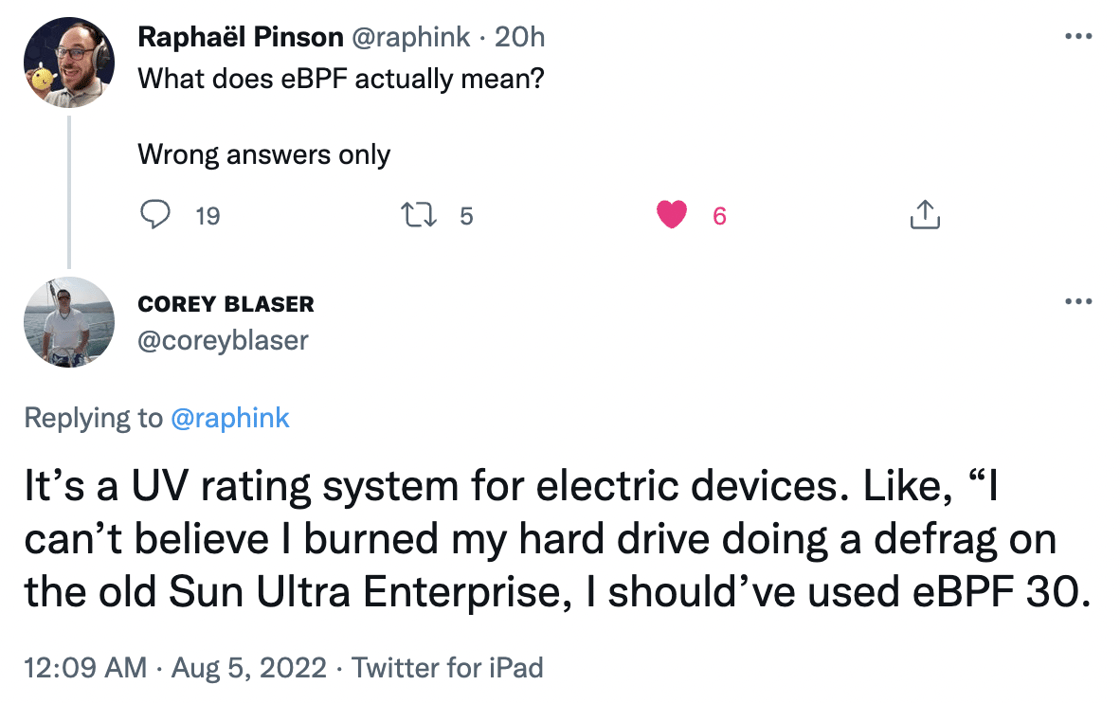This screenshot has height=703, width=1120.
Task: Open the @coreyblaser handle
Action: coord(223,340)
